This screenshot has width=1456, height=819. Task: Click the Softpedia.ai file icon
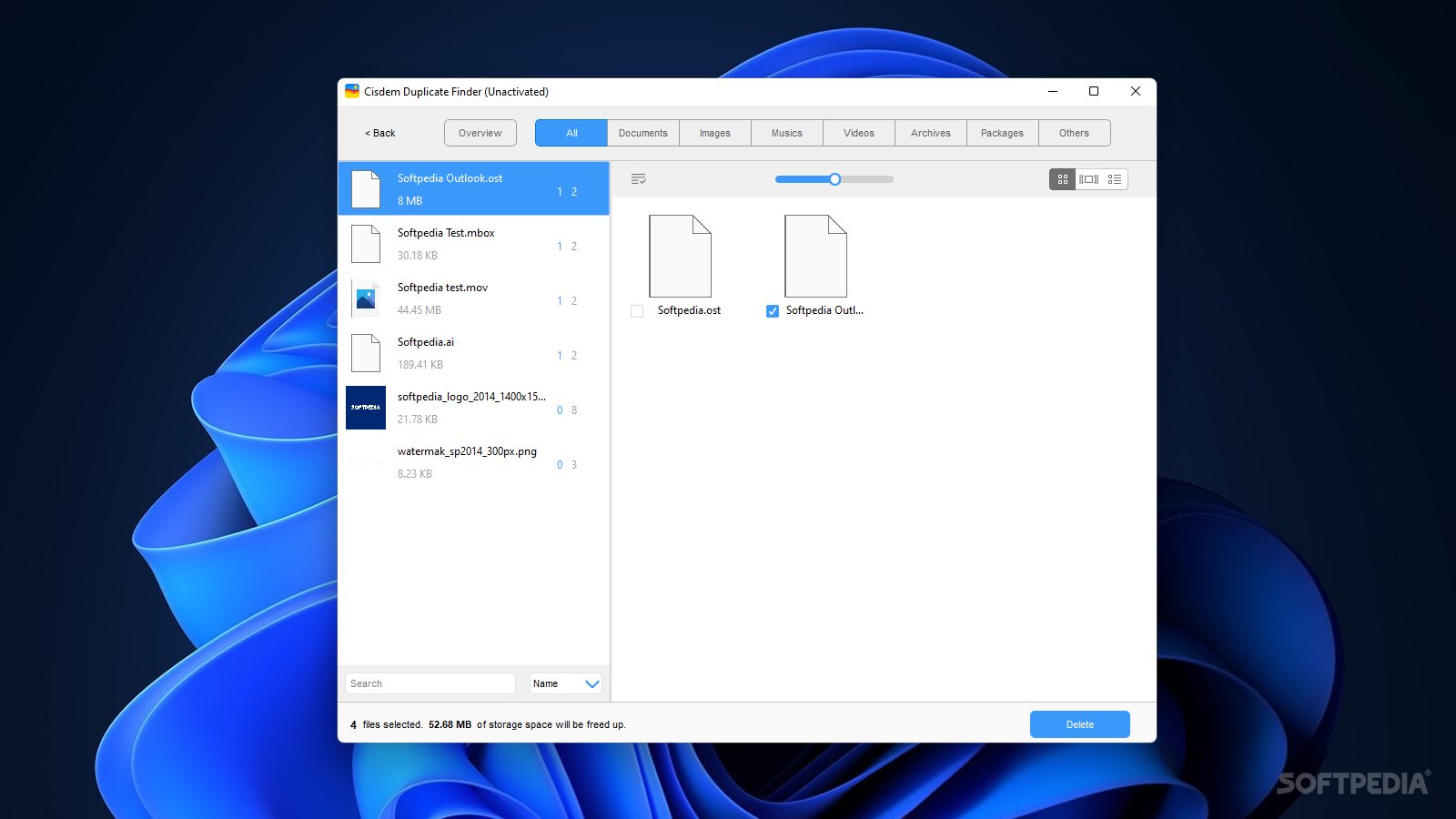point(366,353)
